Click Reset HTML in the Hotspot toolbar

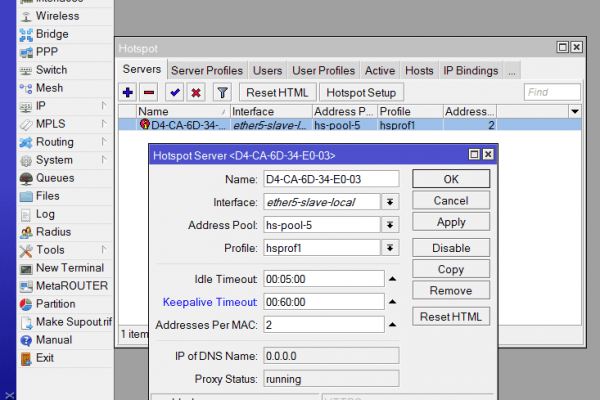click(277, 93)
